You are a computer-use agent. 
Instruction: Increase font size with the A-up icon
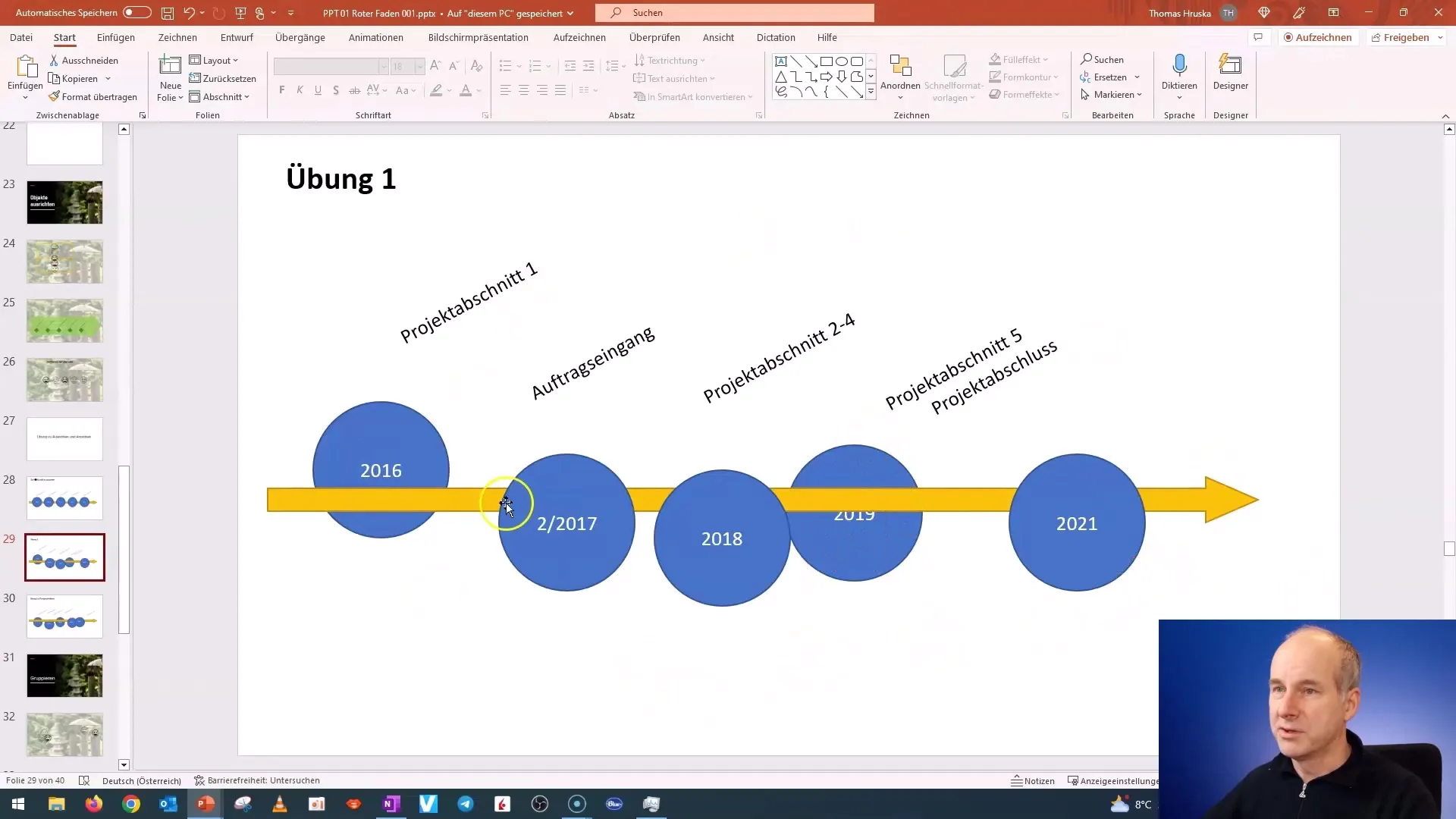coord(435,66)
